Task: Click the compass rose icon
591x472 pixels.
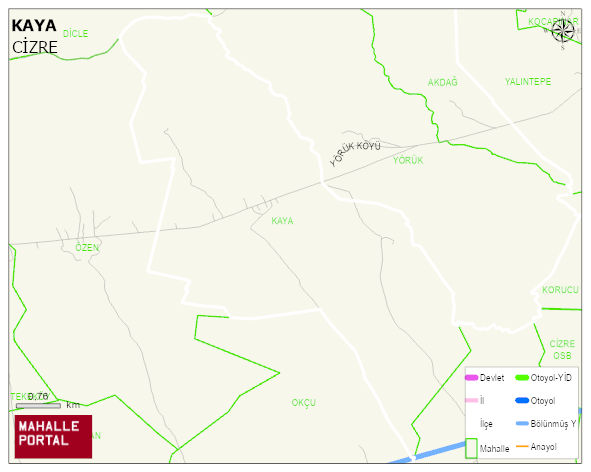Action: (562, 31)
